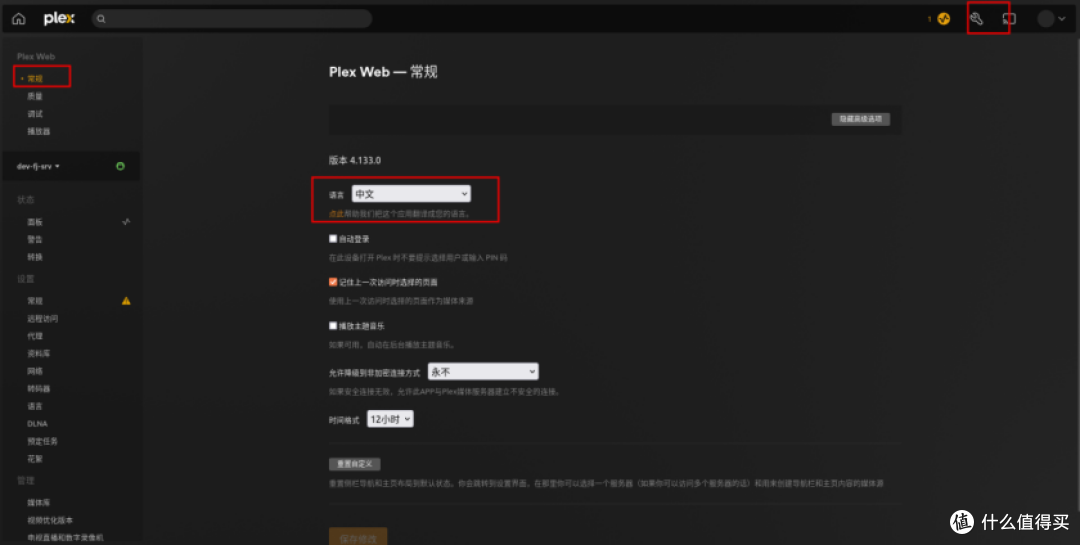The width and height of the screenshot is (1080, 545).
Task: Go to Plex home via house icon
Action: coord(19,19)
